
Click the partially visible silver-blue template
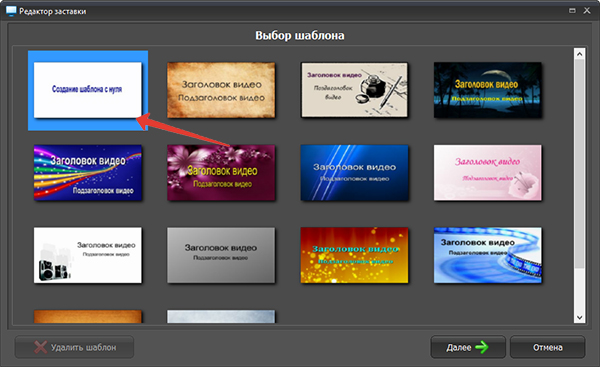(221, 316)
